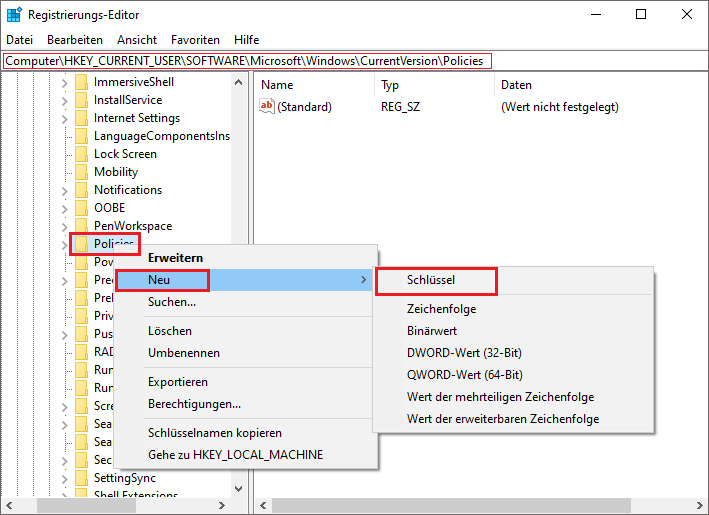Select the Notifications folder icon
Viewport: 709px width, 515px height.
[81, 190]
